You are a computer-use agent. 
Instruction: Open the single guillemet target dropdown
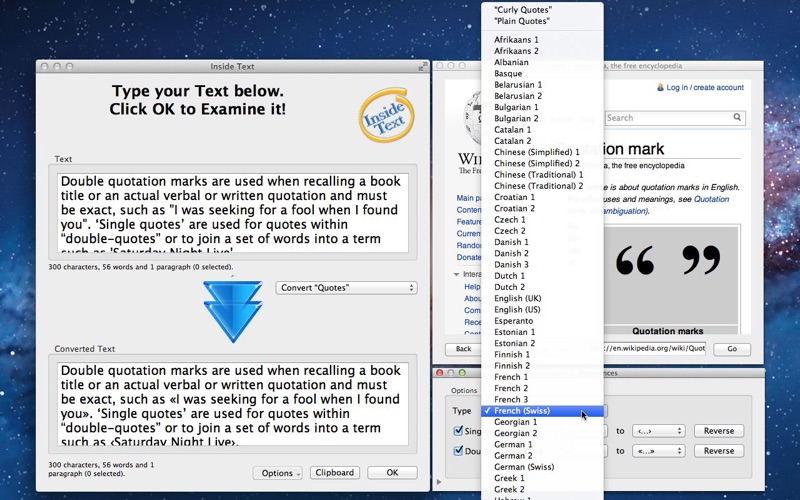(x=658, y=431)
